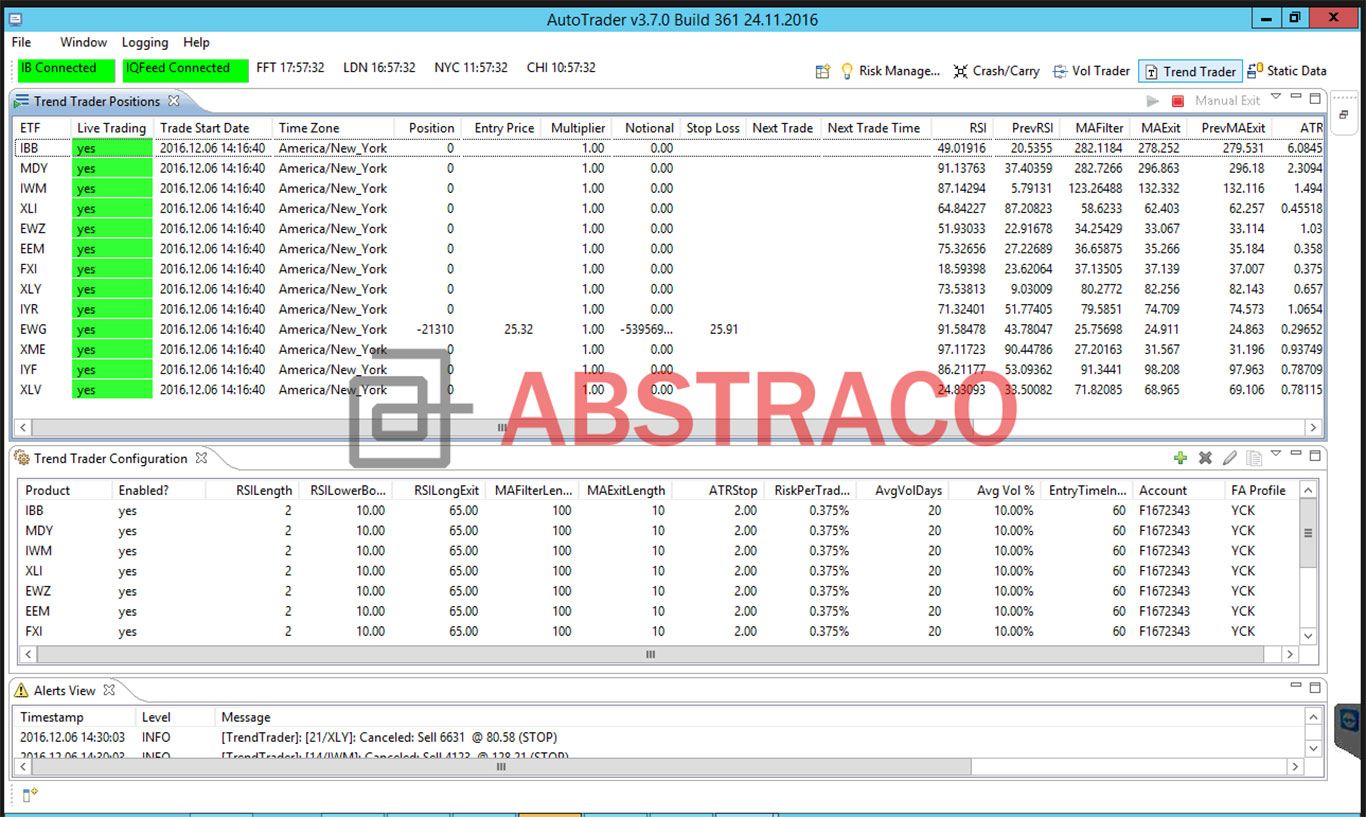Open view menu triangle in Trend Trader Configuration

point(1275,455)
